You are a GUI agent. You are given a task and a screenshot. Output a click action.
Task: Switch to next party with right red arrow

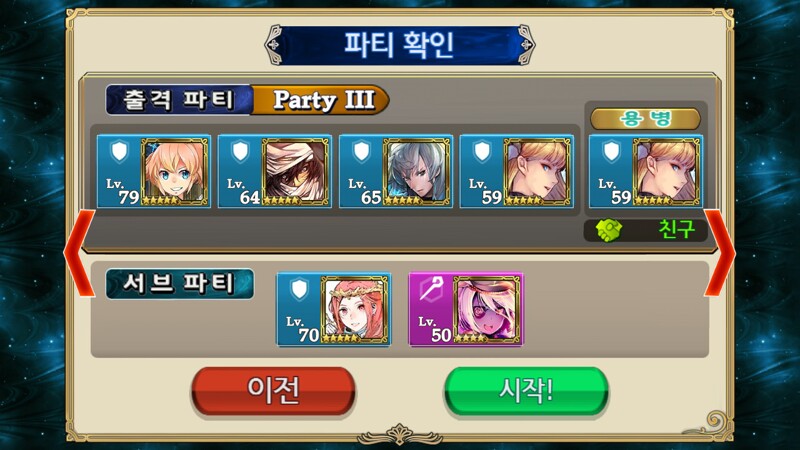[x=720, y=253]
